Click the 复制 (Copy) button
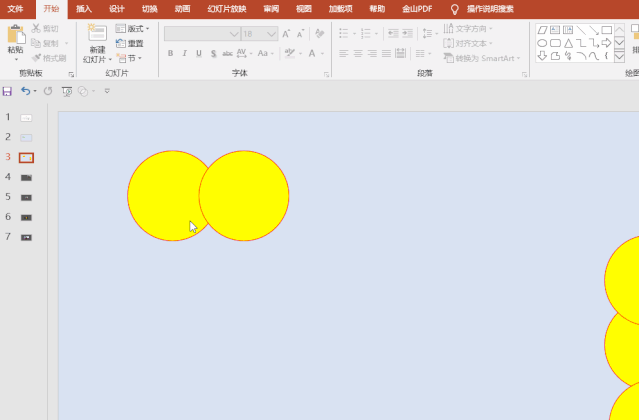This screenshot has height=420, width=639. click(45, 43)
